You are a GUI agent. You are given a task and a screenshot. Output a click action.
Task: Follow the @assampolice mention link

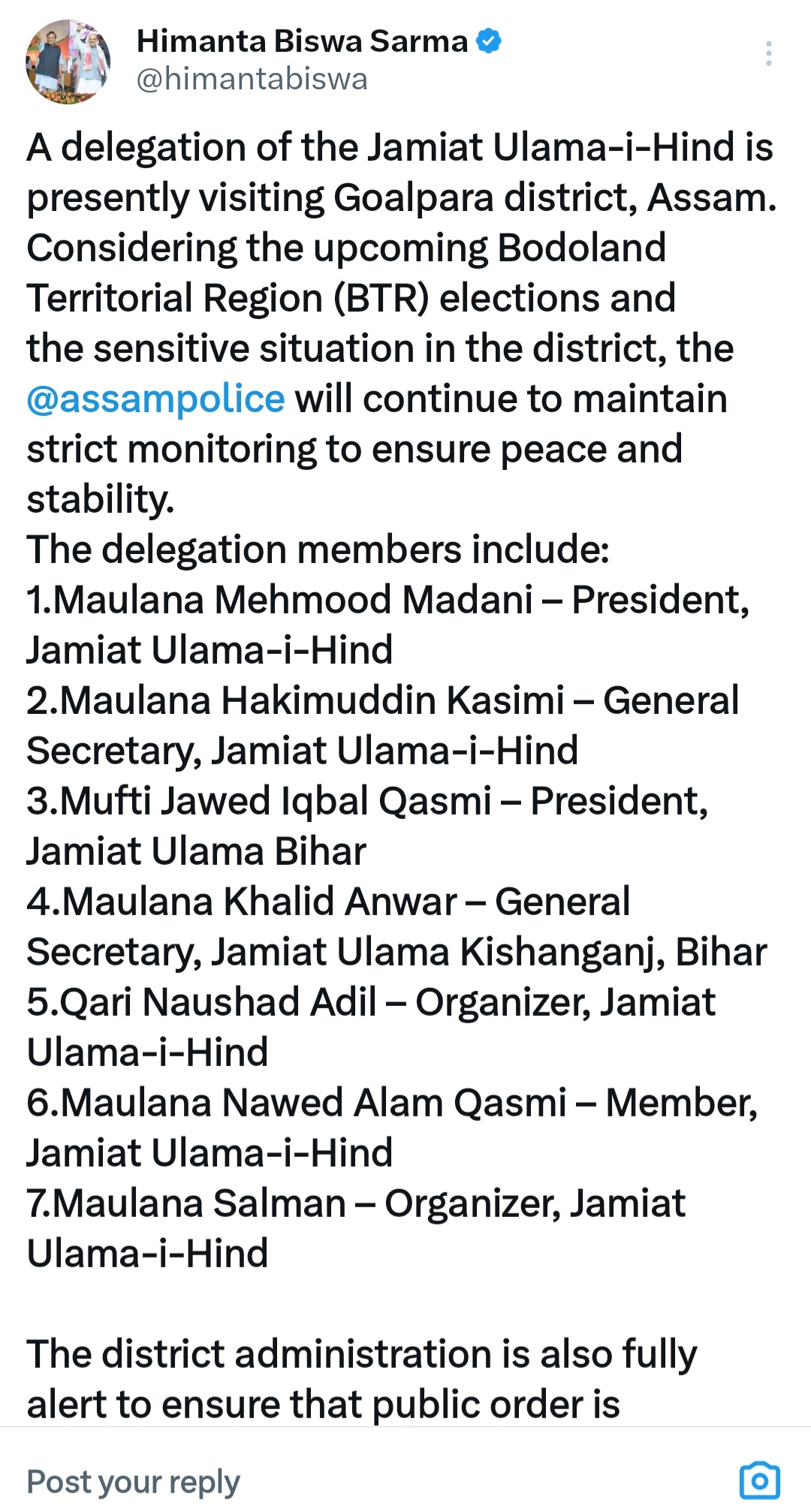click(155, 399)
